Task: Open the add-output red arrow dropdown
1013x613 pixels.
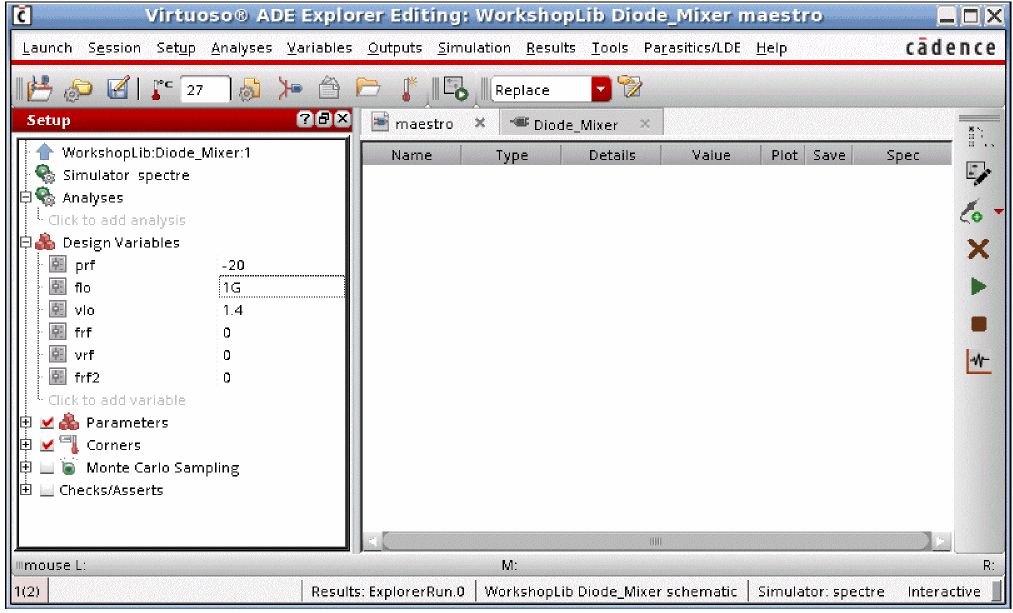Action: pos(999,212)
